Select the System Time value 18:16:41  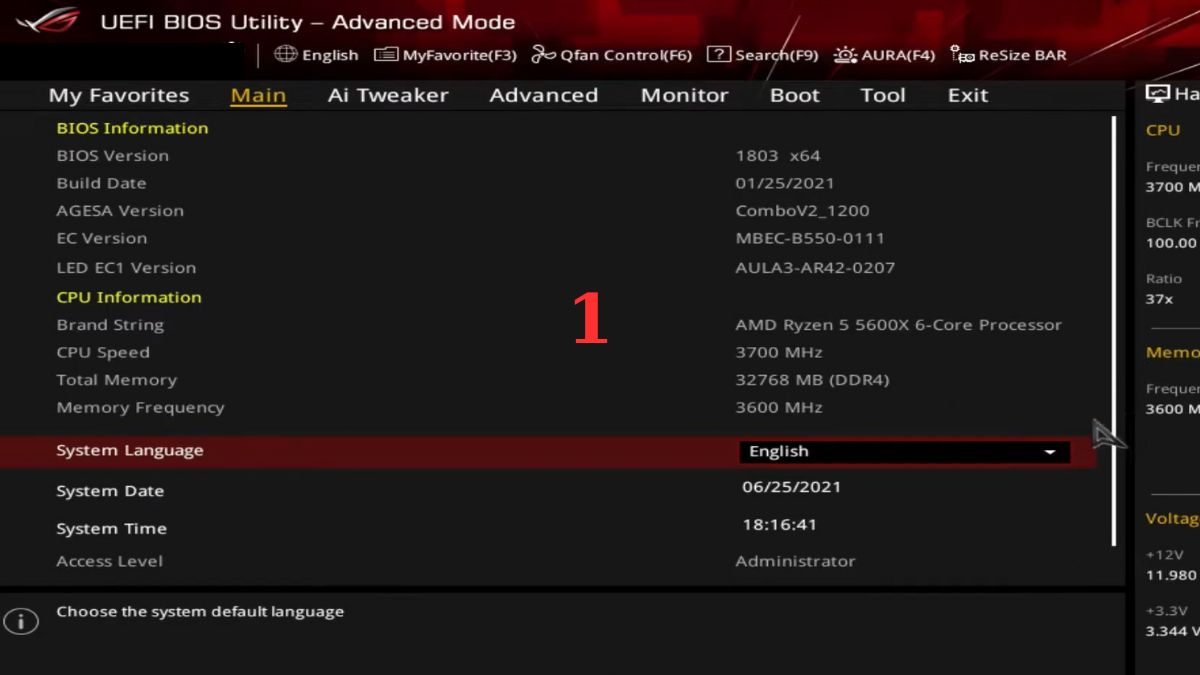coord(780,525)
